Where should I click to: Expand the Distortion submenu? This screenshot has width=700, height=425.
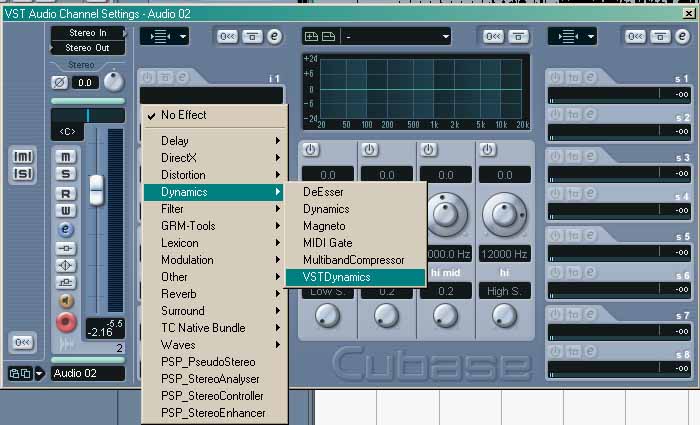coord(214,175)
